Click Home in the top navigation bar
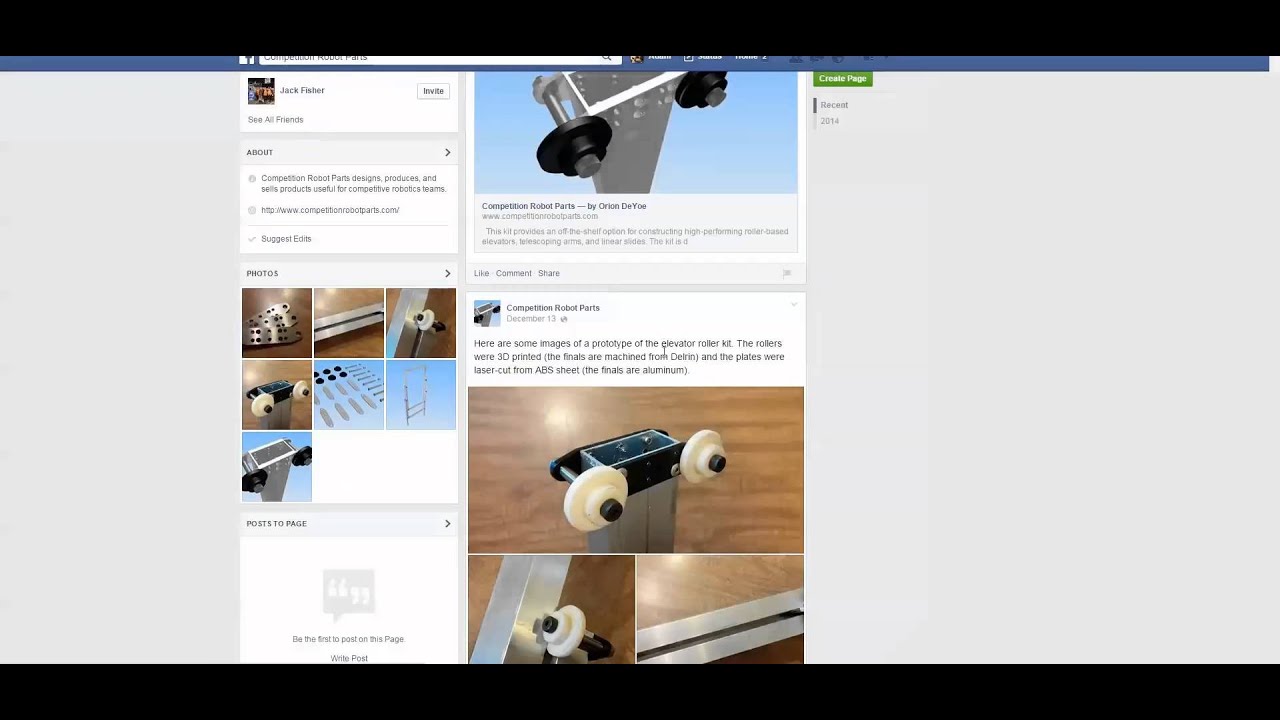The width and height of the screenshot is (1280, 720). point(747,58)
